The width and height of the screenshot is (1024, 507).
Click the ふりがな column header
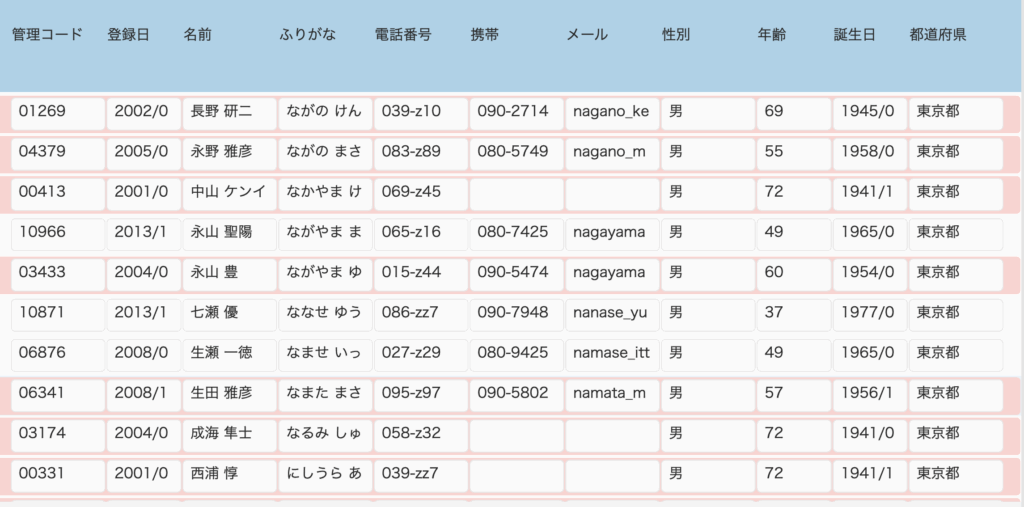point(308,35)
